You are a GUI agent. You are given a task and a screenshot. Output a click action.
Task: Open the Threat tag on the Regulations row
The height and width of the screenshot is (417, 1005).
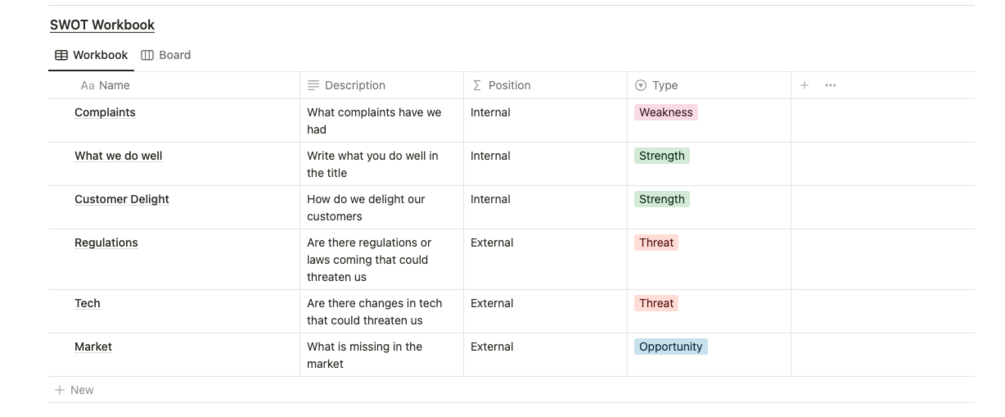tap(656, 243)
